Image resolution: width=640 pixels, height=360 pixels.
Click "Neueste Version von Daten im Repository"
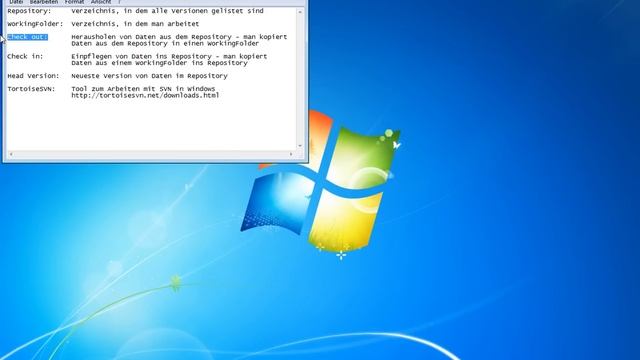click(x=149, y=76)
